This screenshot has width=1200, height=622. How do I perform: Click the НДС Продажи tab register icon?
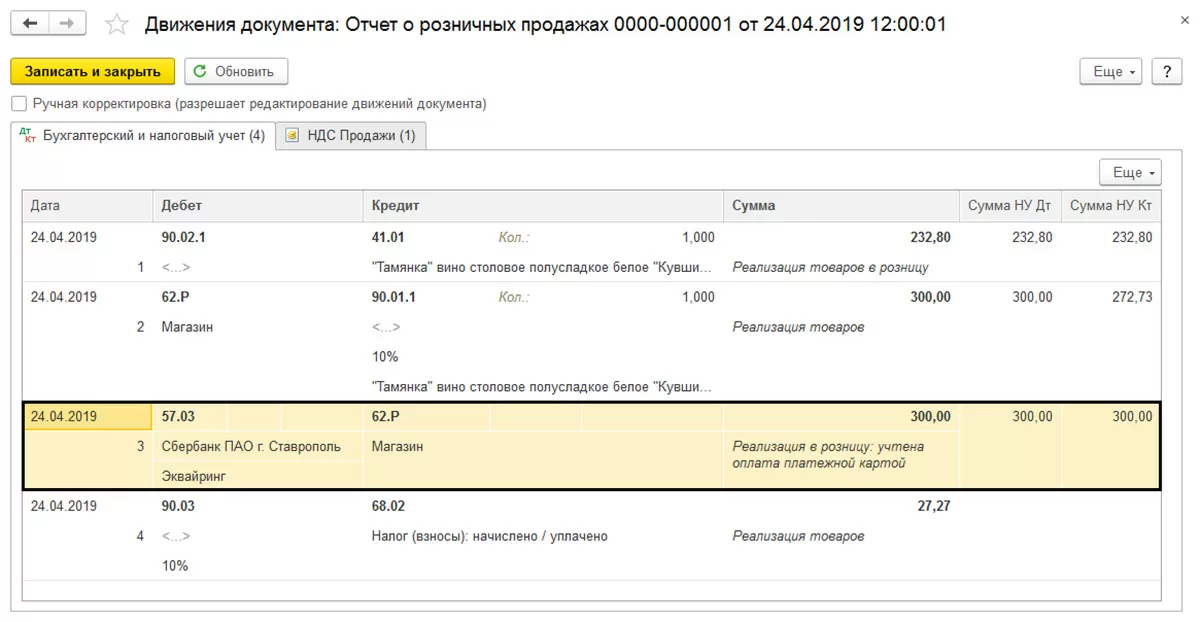(x=292, y=136)
